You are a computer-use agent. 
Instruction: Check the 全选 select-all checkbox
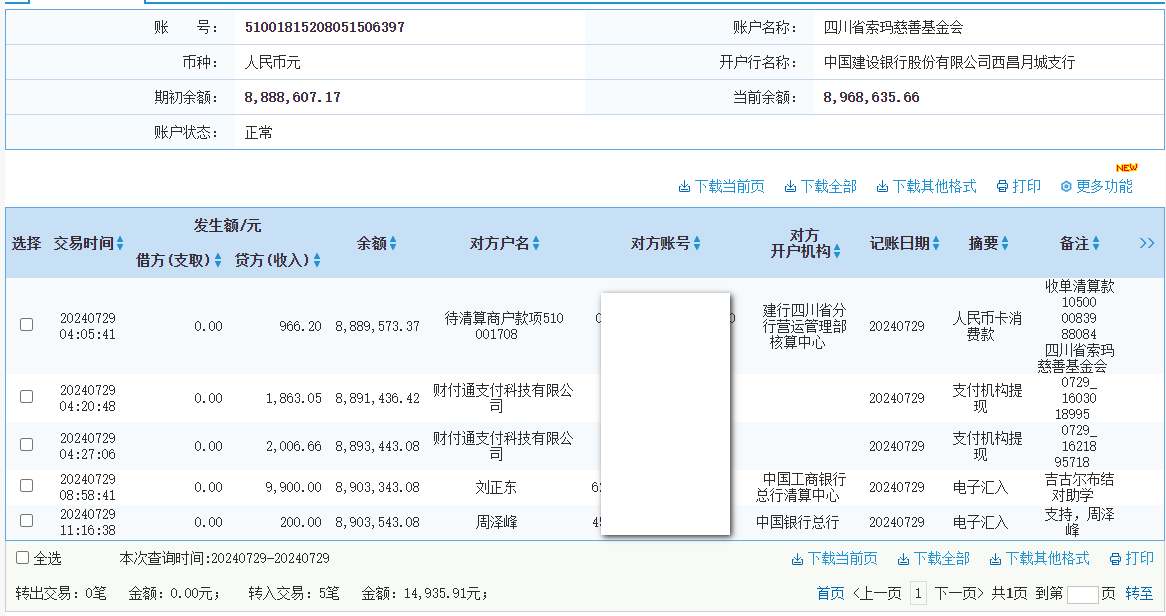coord(22,558)
